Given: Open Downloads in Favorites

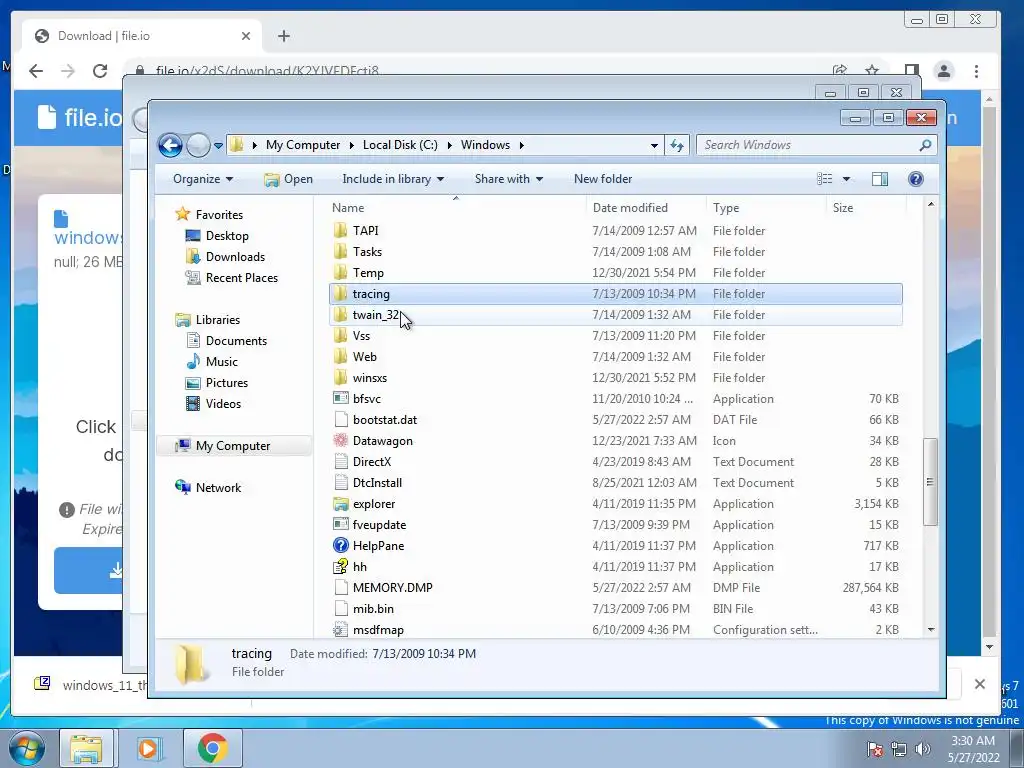Looking at the screenshot, I should point(235,257).
